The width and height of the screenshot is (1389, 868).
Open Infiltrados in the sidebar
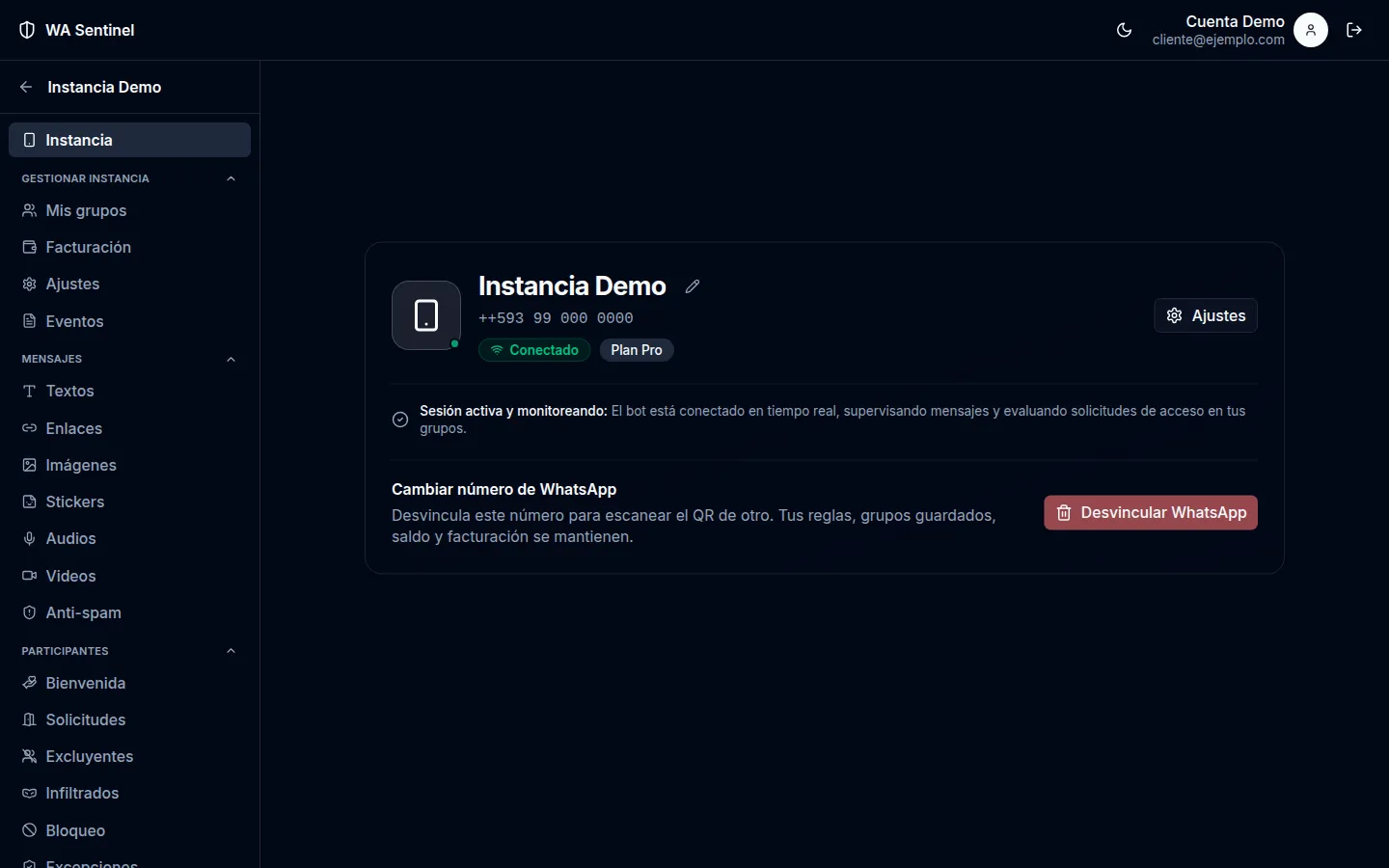tap(129, 793)
